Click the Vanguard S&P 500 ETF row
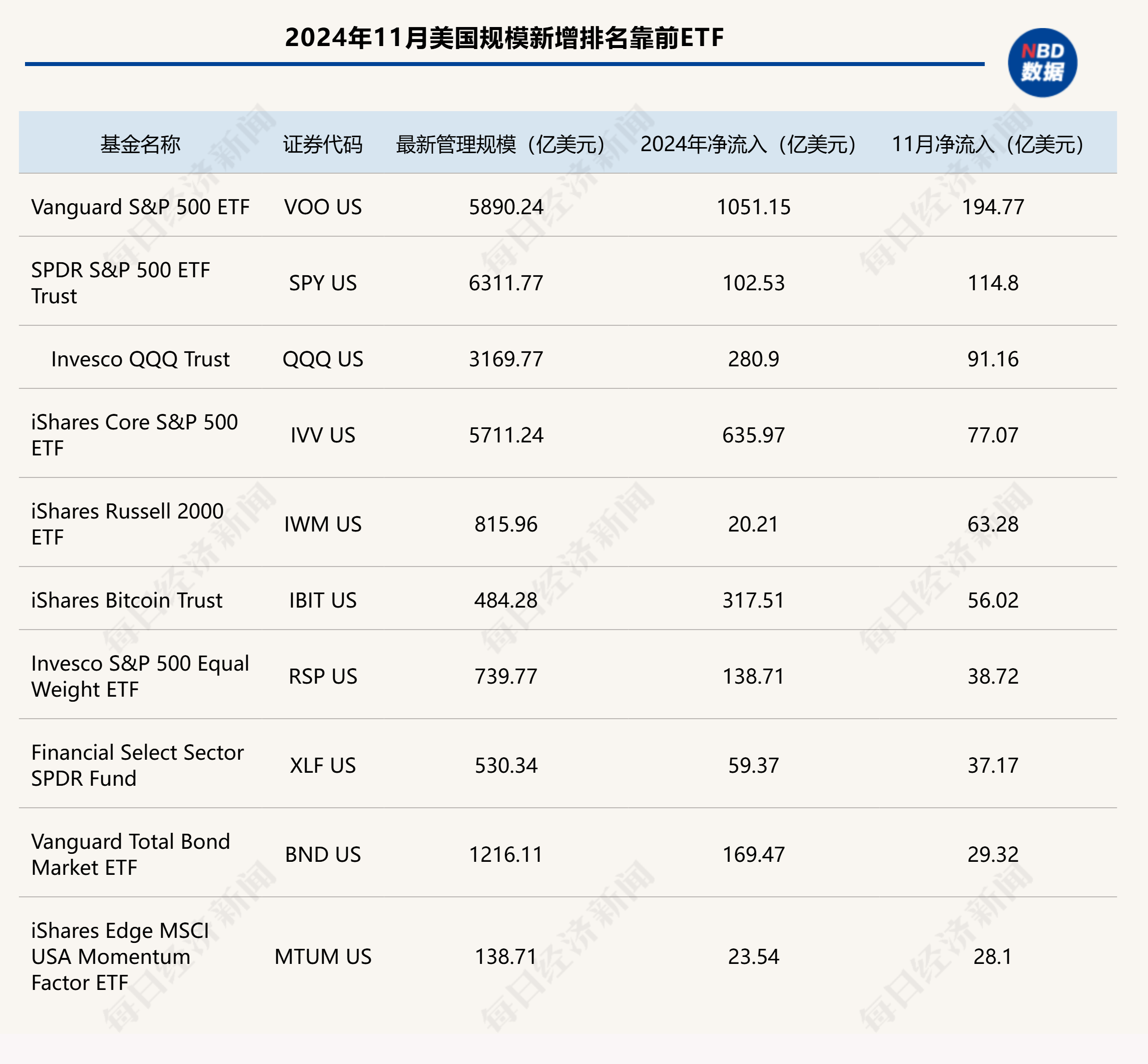1148x1064 pixels. pyautogui.click(x=141, y=207)
